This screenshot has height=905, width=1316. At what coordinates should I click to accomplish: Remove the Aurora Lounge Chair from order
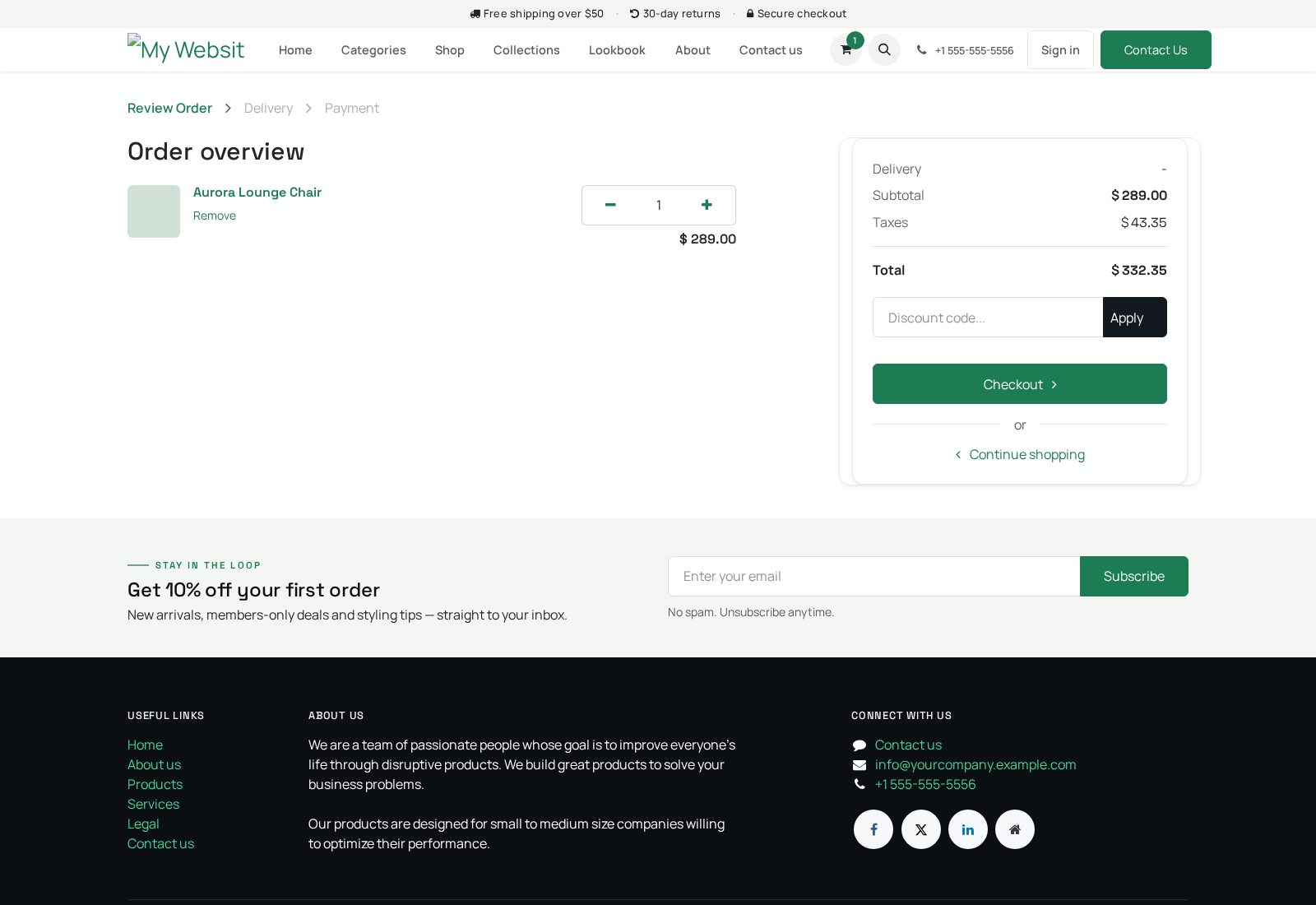pyautogui.click(x=215, y=216)
